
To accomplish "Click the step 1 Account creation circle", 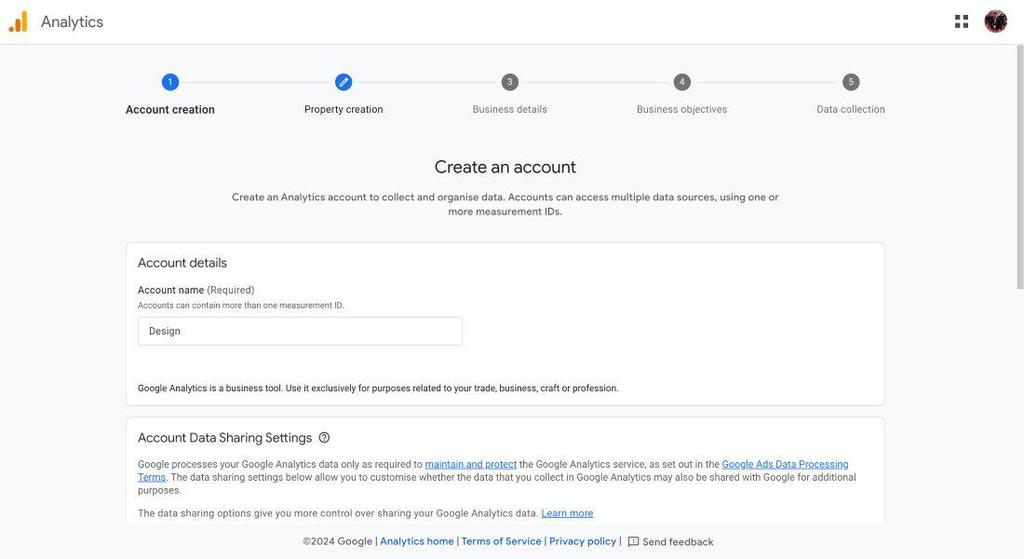I will point(170,82).
